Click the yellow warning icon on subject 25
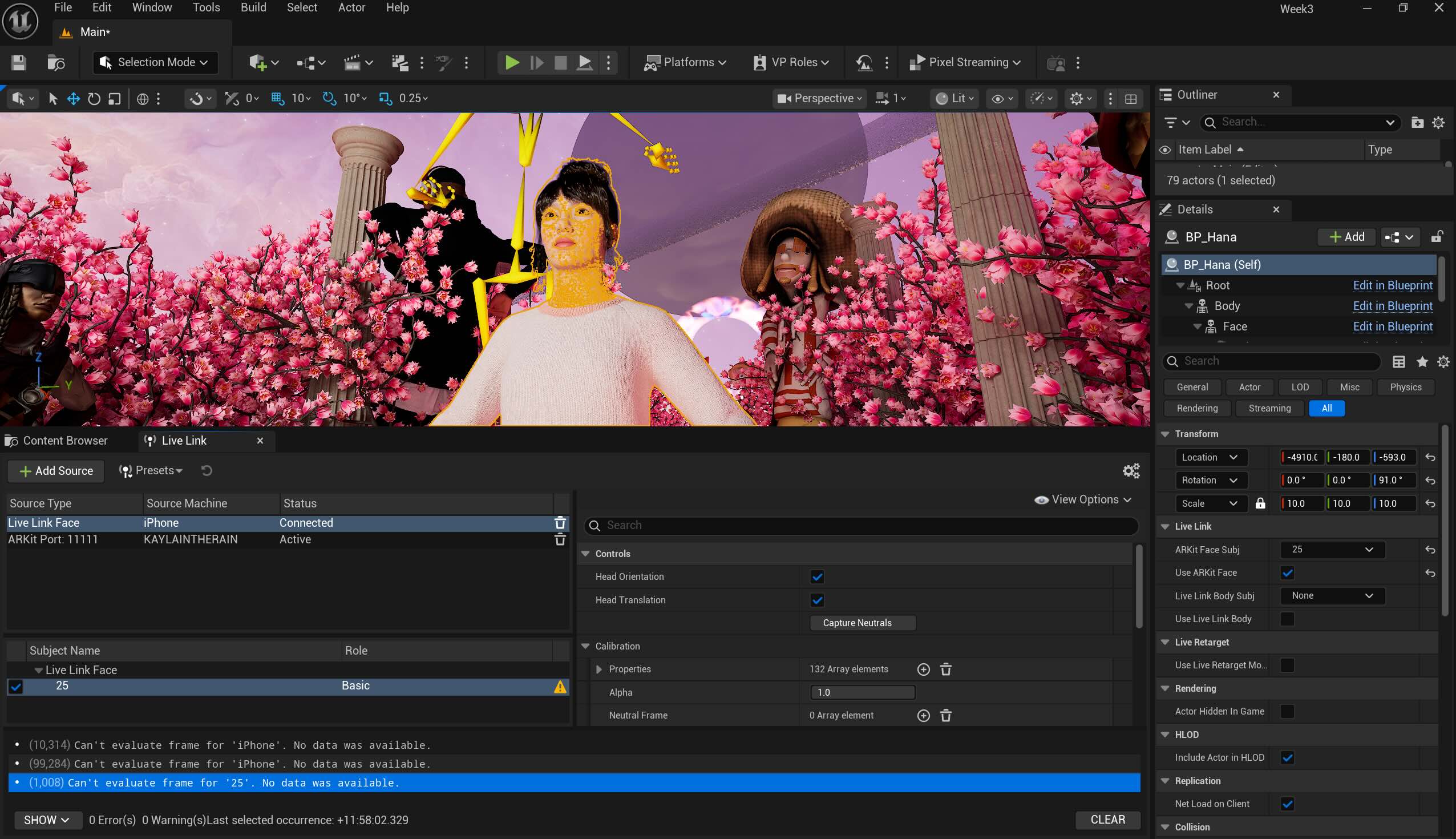Viewport: 1456px width, 839px height. pyautogui.click(x=560, y=686)
